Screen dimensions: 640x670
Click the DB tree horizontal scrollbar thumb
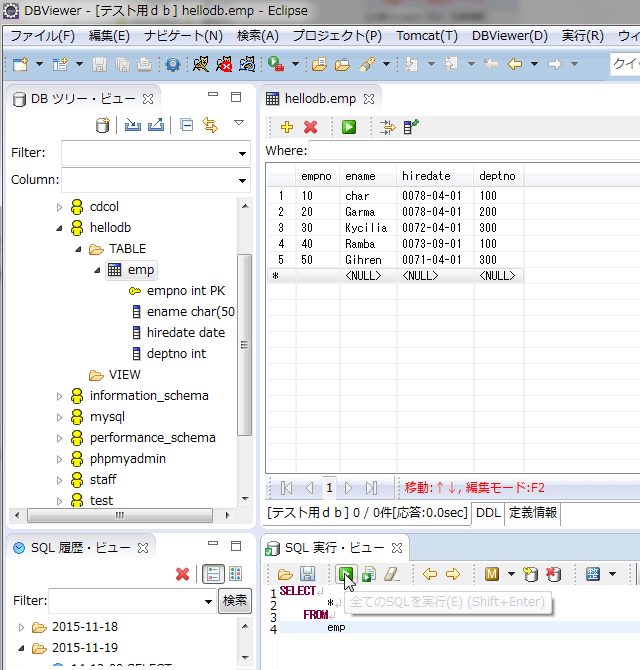click(x=120, y=515)
